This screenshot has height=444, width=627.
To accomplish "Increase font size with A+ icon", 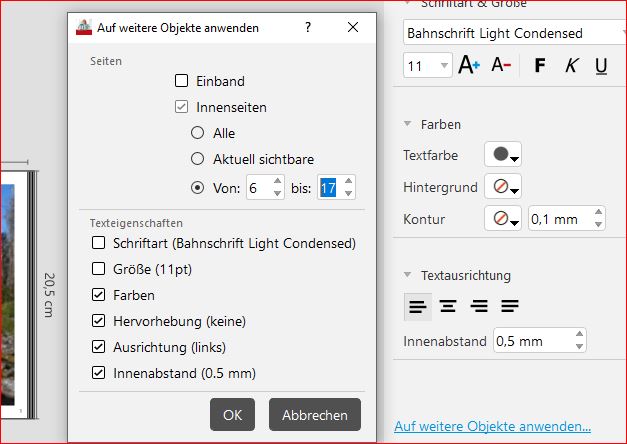I will click(468, 66).
